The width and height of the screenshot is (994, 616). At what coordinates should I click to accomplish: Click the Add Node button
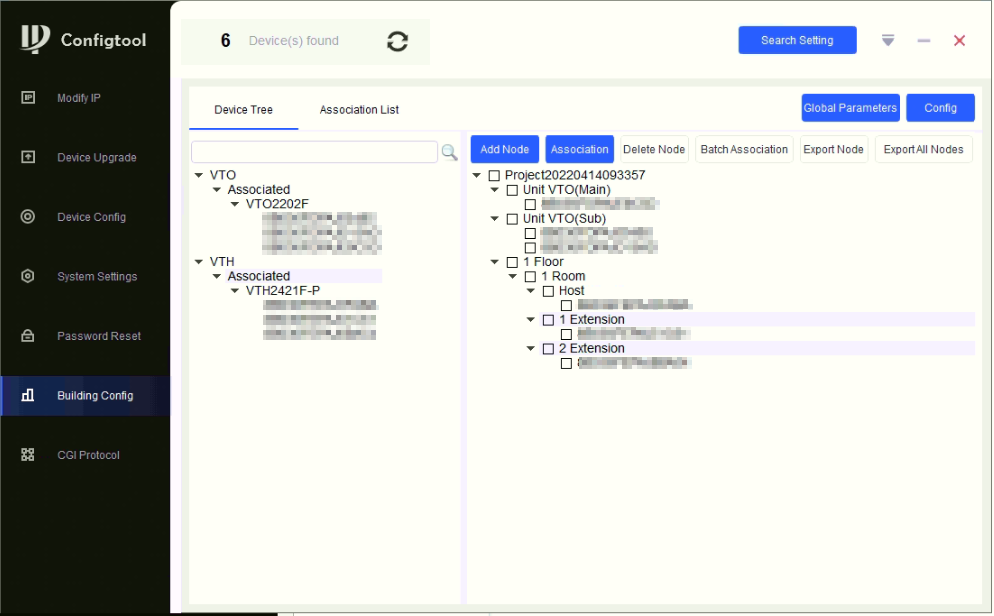coord(504,150)
